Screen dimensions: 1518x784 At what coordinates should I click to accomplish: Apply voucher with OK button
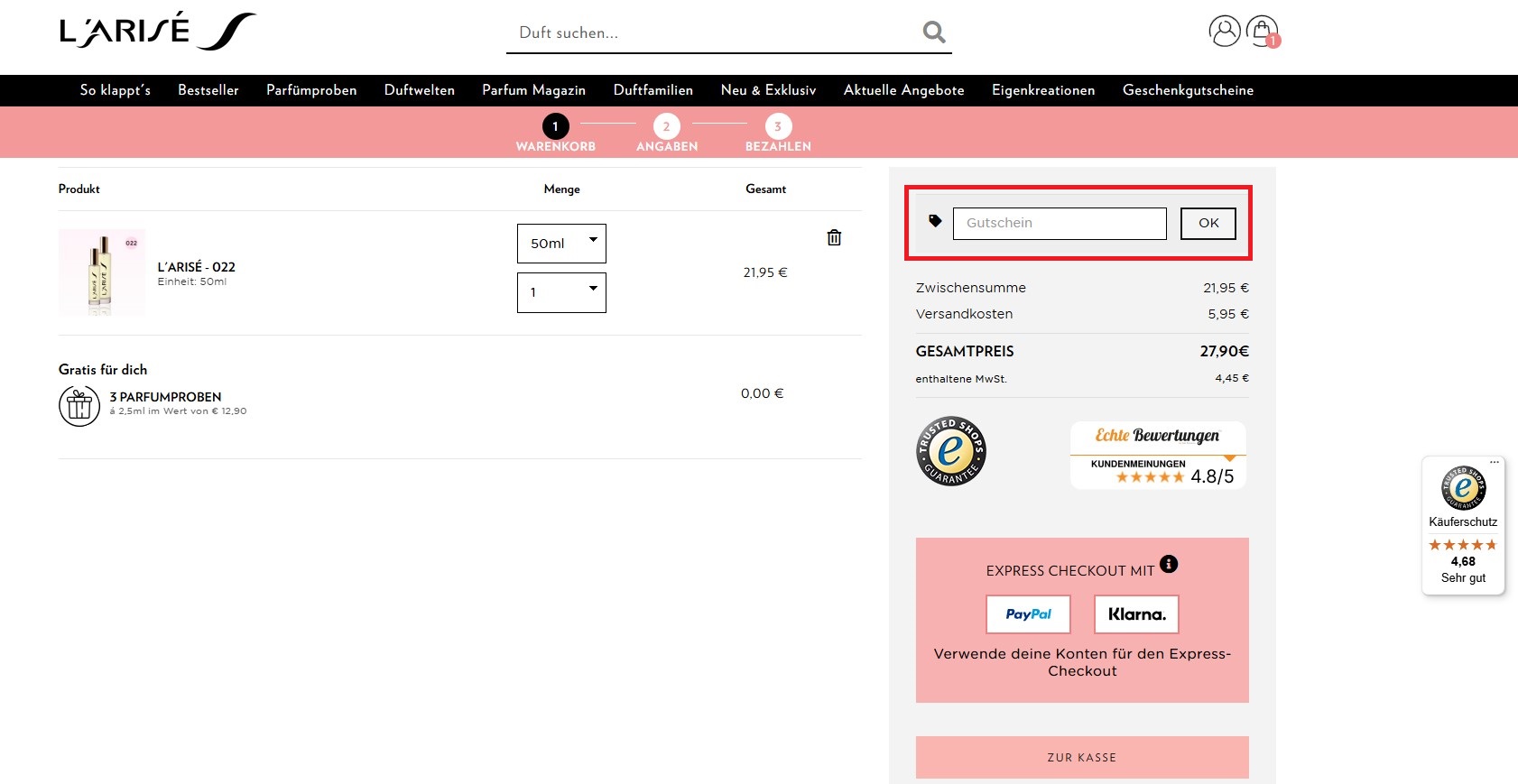click(x=1208, y=223)
